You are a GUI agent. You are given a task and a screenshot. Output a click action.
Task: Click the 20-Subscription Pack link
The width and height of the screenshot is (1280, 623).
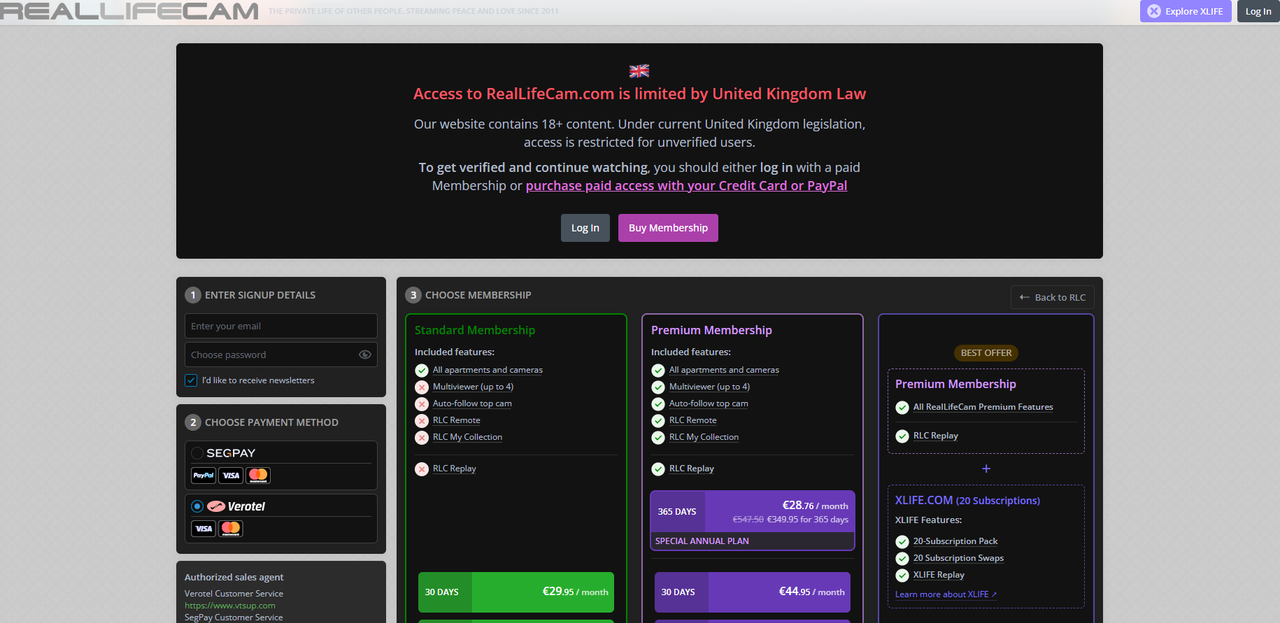coord(955,541)
